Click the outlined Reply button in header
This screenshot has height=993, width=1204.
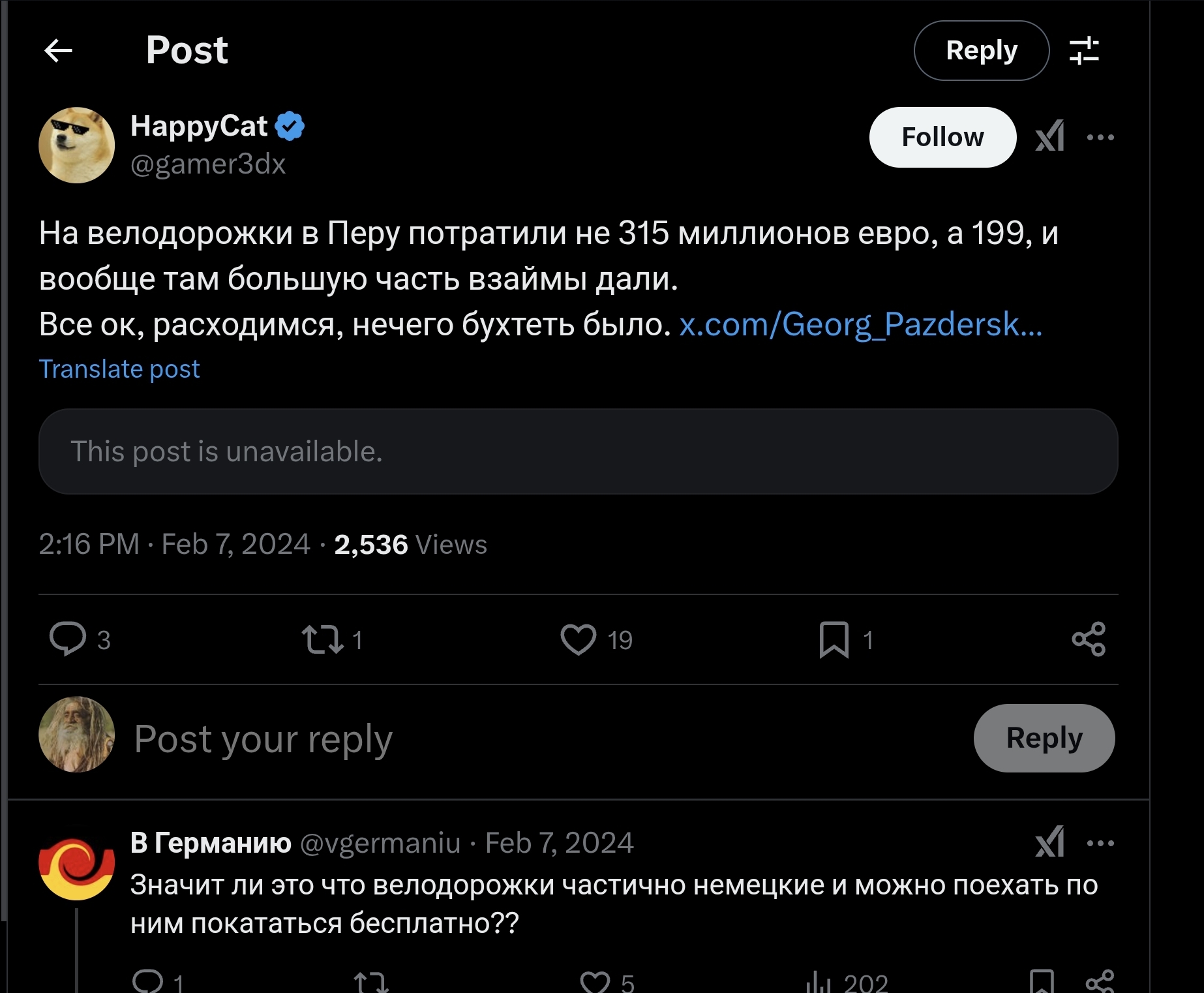coord(982,50)
